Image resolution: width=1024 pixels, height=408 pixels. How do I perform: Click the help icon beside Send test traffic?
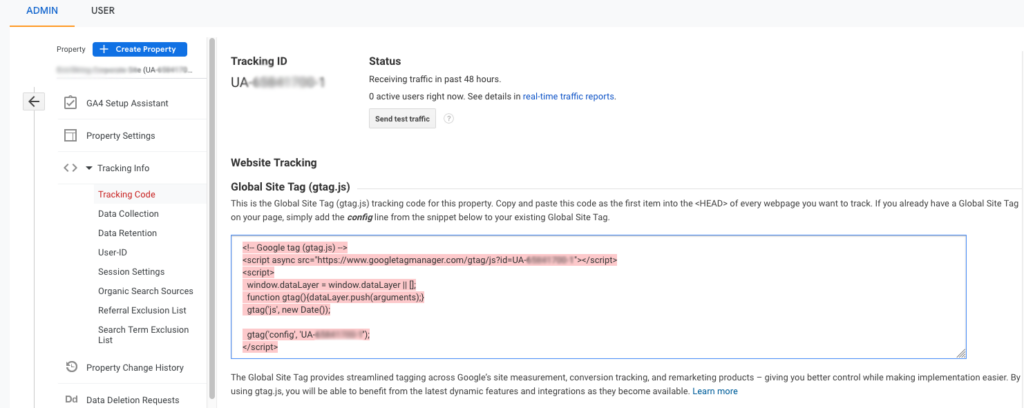point(449,119)
